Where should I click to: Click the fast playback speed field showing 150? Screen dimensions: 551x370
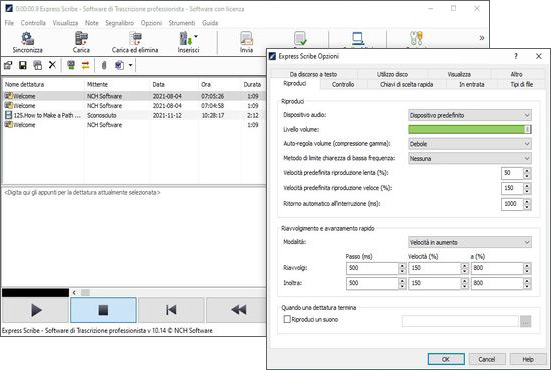coord(512,188)
